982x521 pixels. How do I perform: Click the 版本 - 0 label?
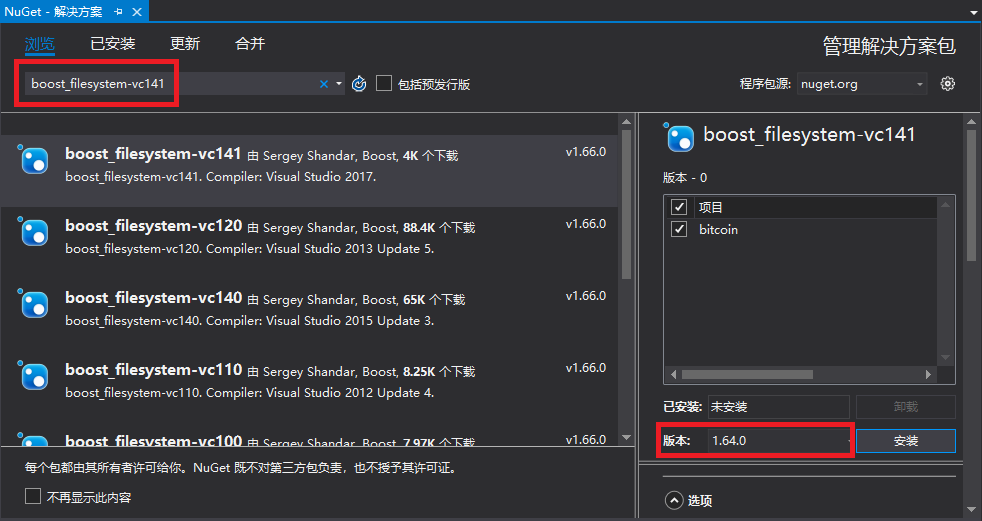click(685, 178)
